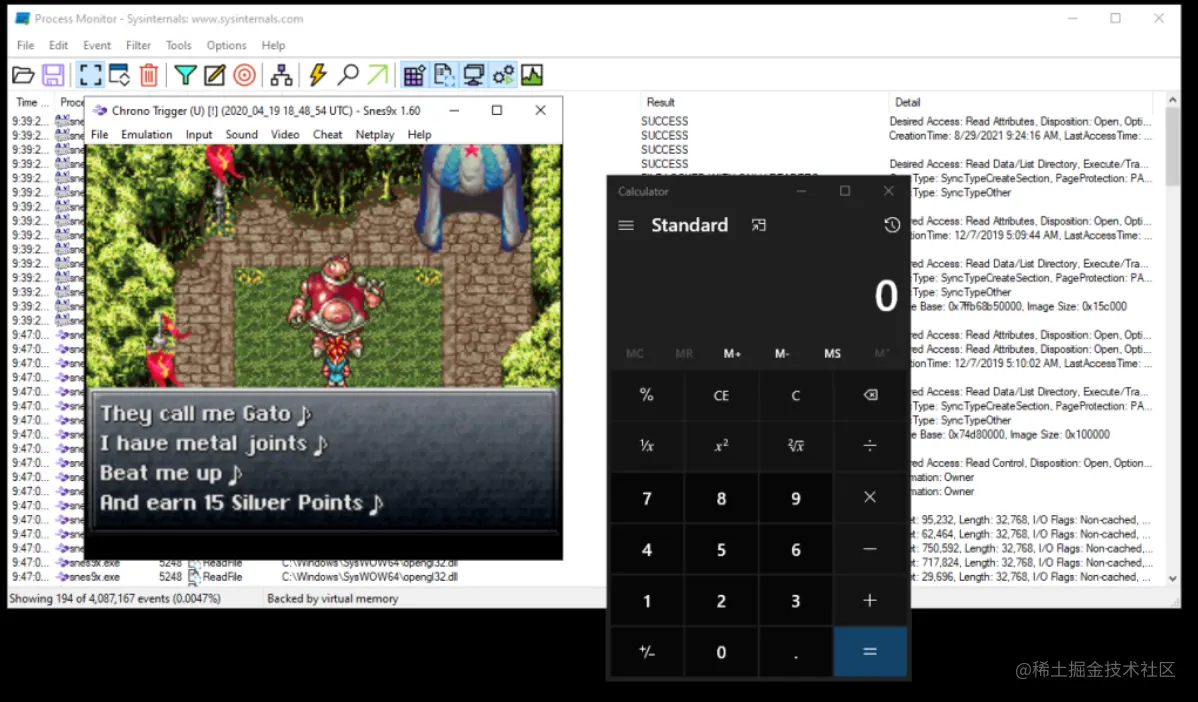Toggle Show Process and Thread Activity icon
This screenshot has width=1198, height=702.
(503, 75)
